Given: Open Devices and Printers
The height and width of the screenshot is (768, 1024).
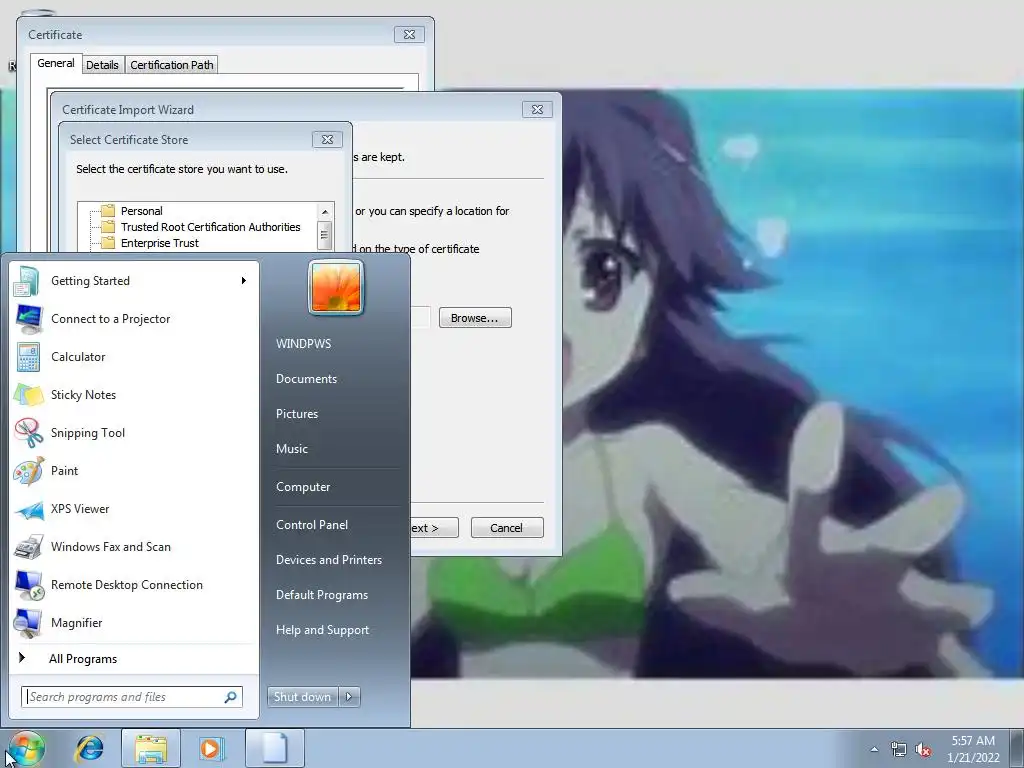Looking at the screenshot, I should click(329, 560).
